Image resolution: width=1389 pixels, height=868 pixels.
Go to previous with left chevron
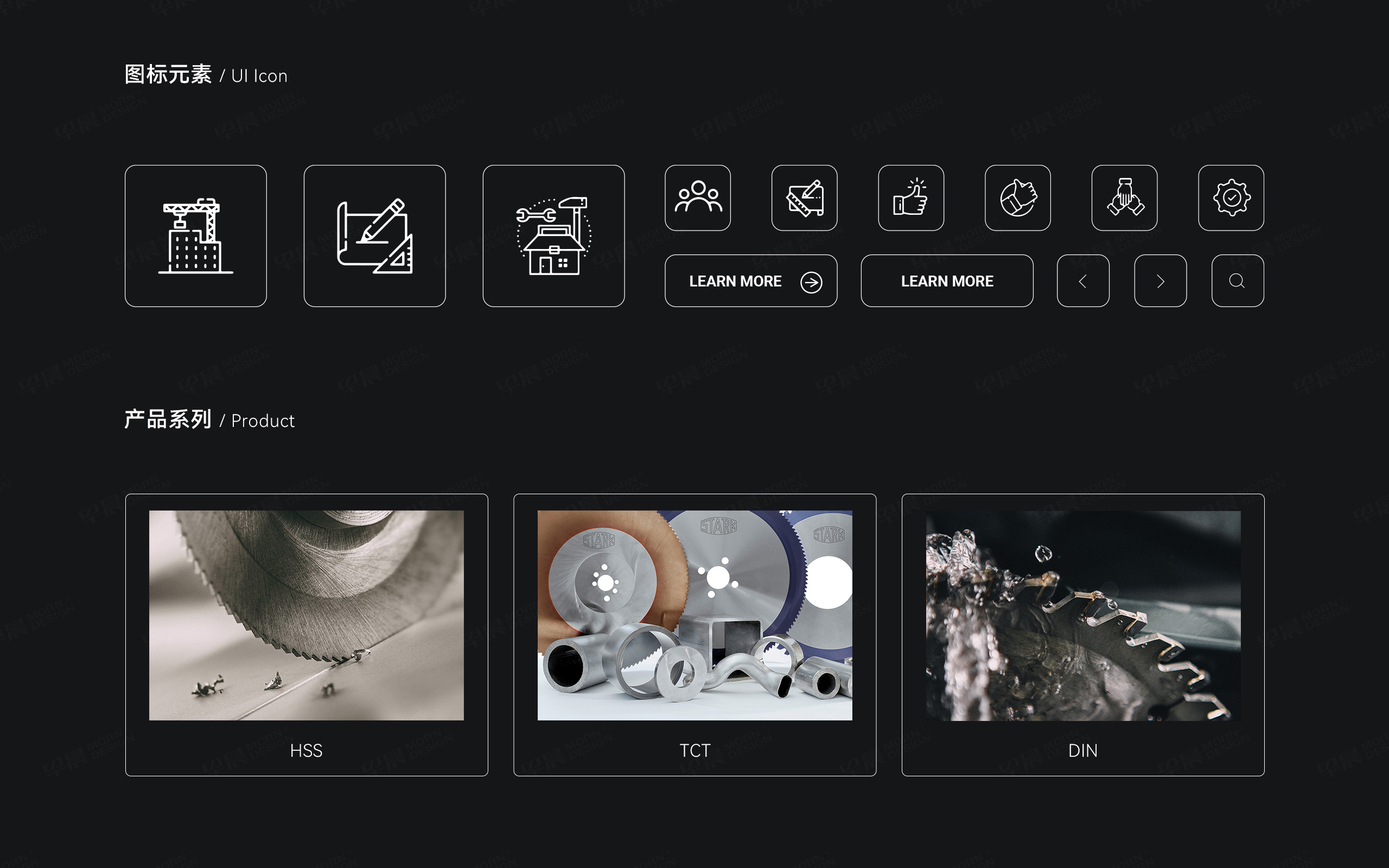[x=1082, y=280]
